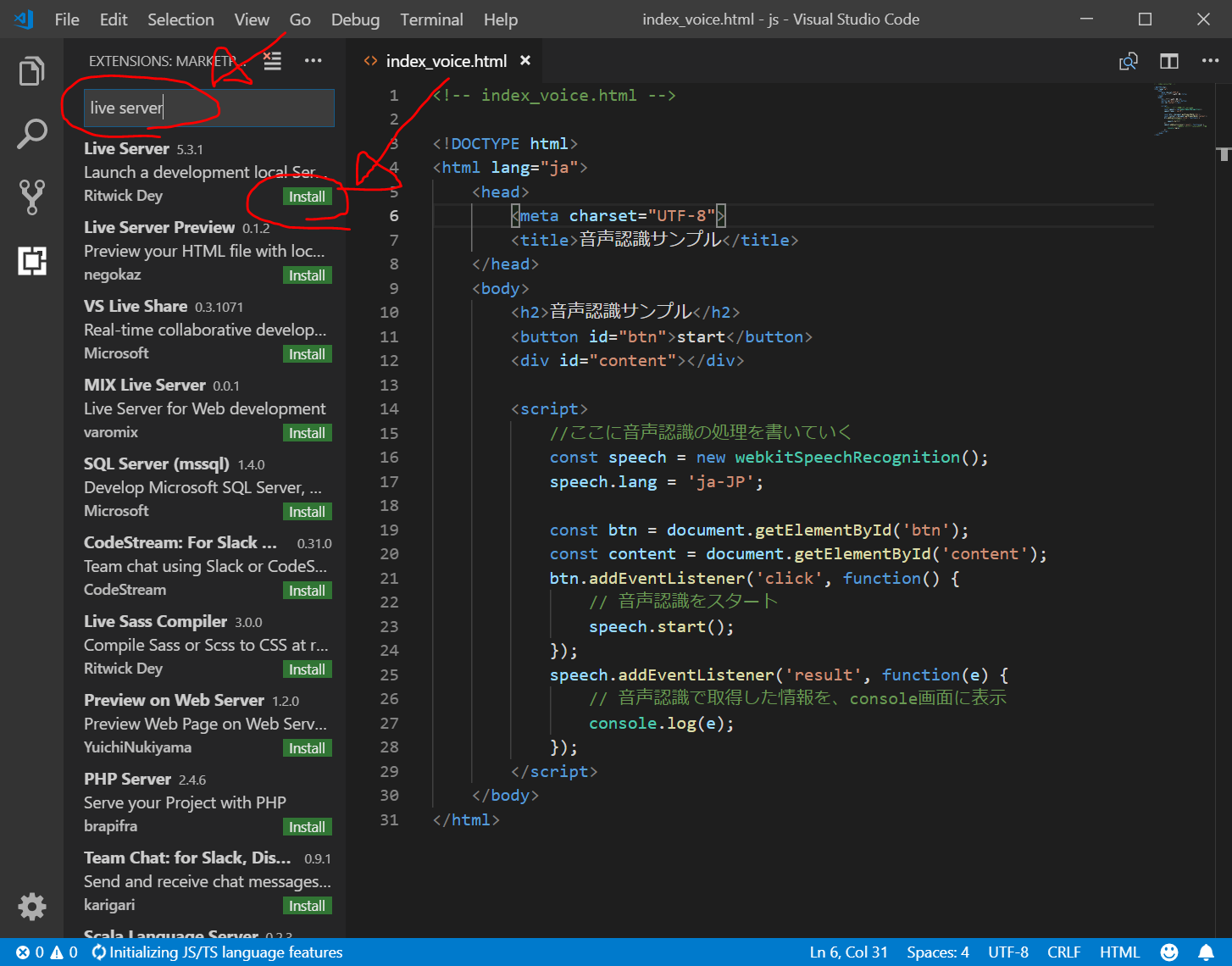Click the Spaces: 4 indentation setting
Viewport: 1232px width, 966px height.
(937, 952)
